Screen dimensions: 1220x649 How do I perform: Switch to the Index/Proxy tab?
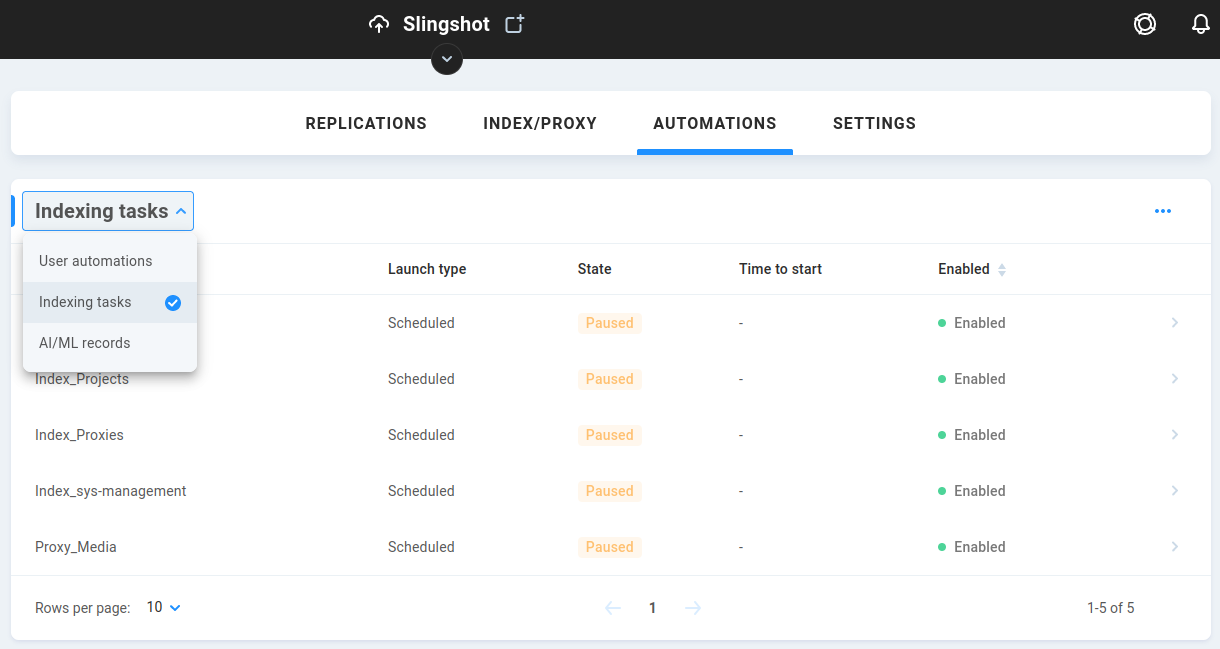tap(540, 124)
